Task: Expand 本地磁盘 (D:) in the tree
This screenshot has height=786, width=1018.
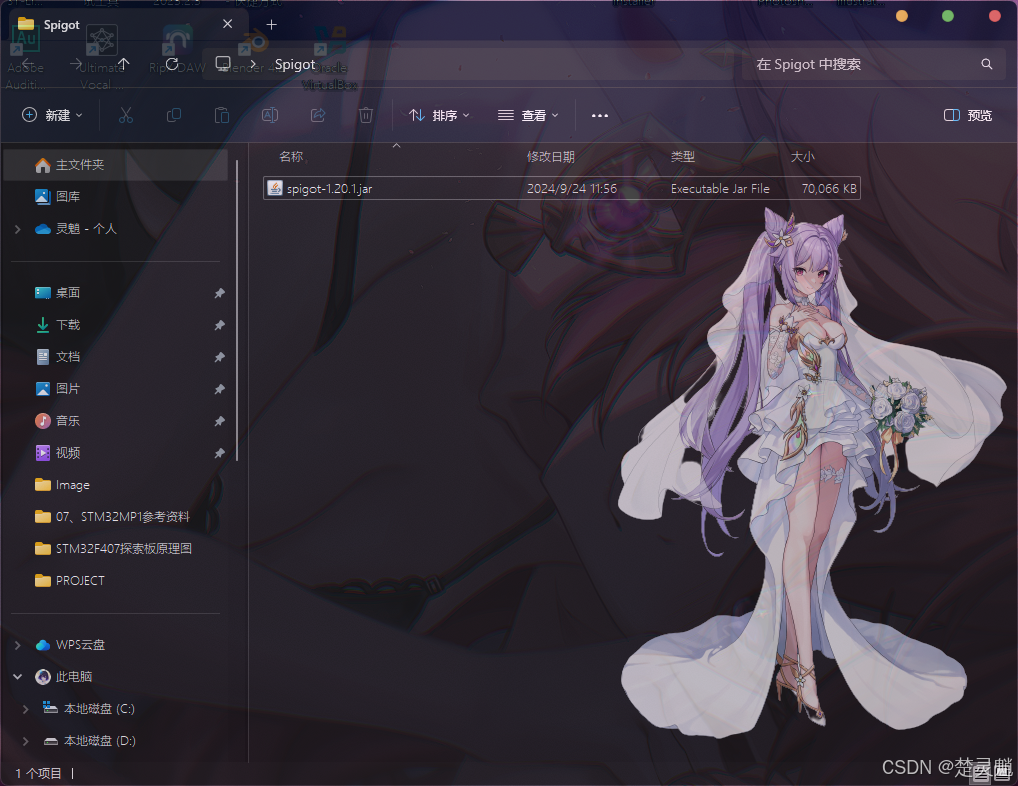Action: (26, 741)
